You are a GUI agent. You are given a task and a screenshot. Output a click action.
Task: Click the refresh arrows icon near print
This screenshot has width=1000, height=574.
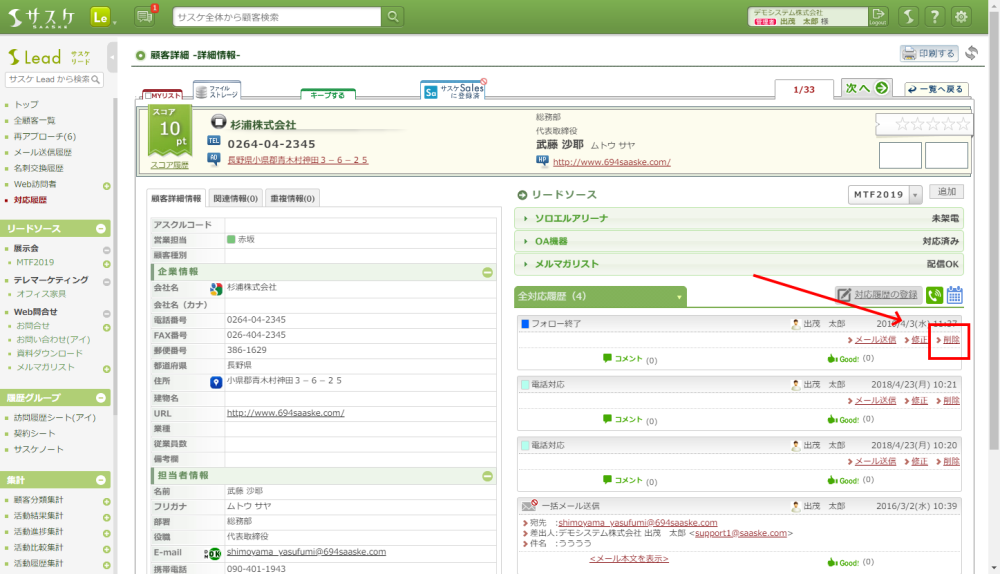(x=971, y=54)
